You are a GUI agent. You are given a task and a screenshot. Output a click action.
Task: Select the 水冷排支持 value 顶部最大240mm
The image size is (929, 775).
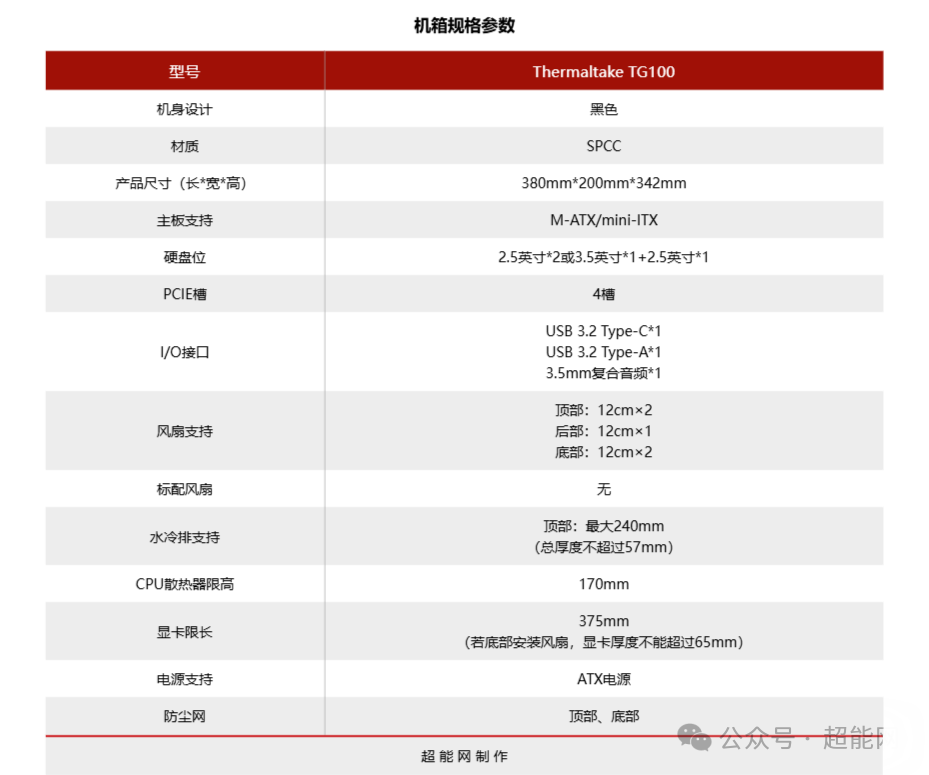[602, 525]
